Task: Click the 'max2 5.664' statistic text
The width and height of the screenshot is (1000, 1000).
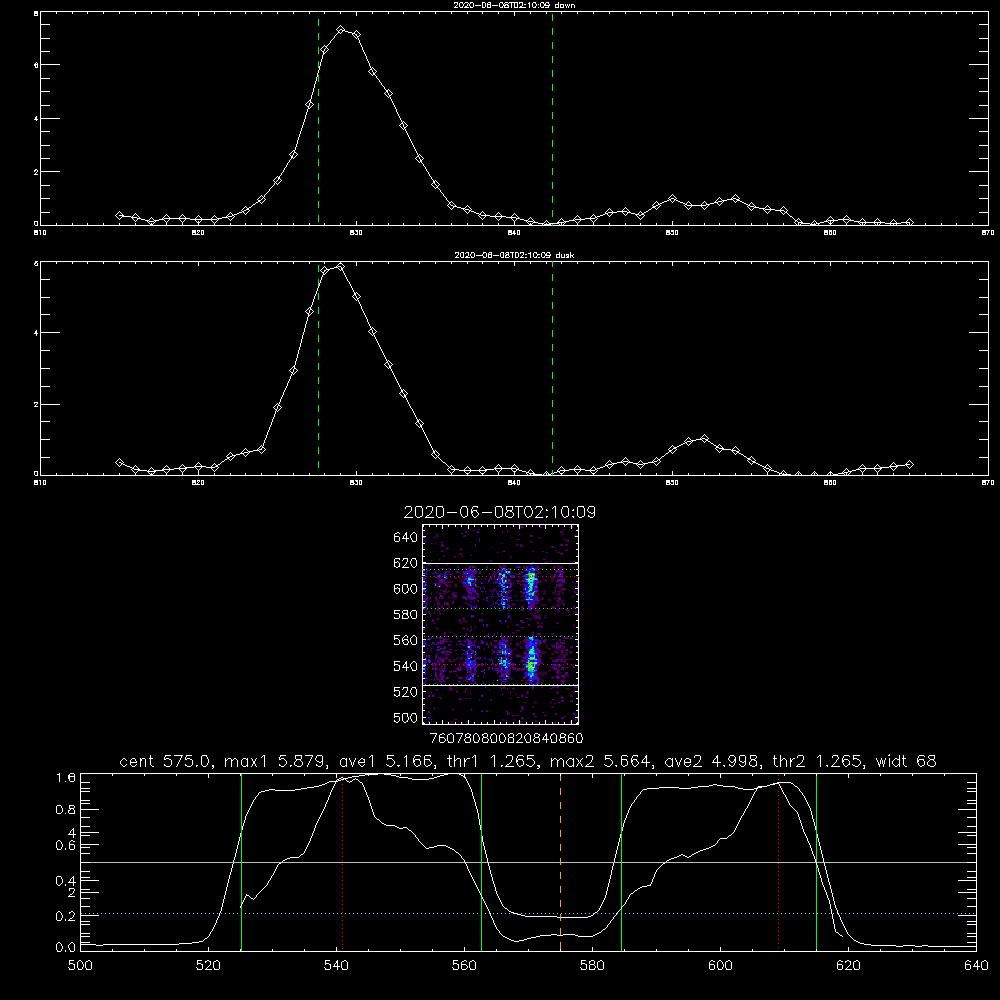Action: tap(598, 761)
